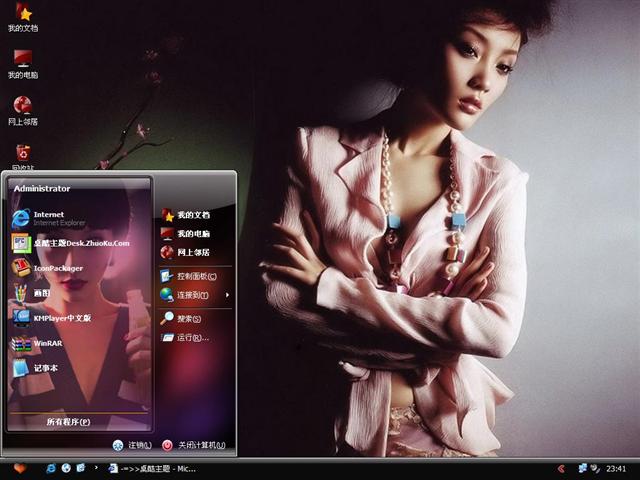Select the recycle bin desktop icon
This screenshot has height=480, width=640.
point(23,157)
